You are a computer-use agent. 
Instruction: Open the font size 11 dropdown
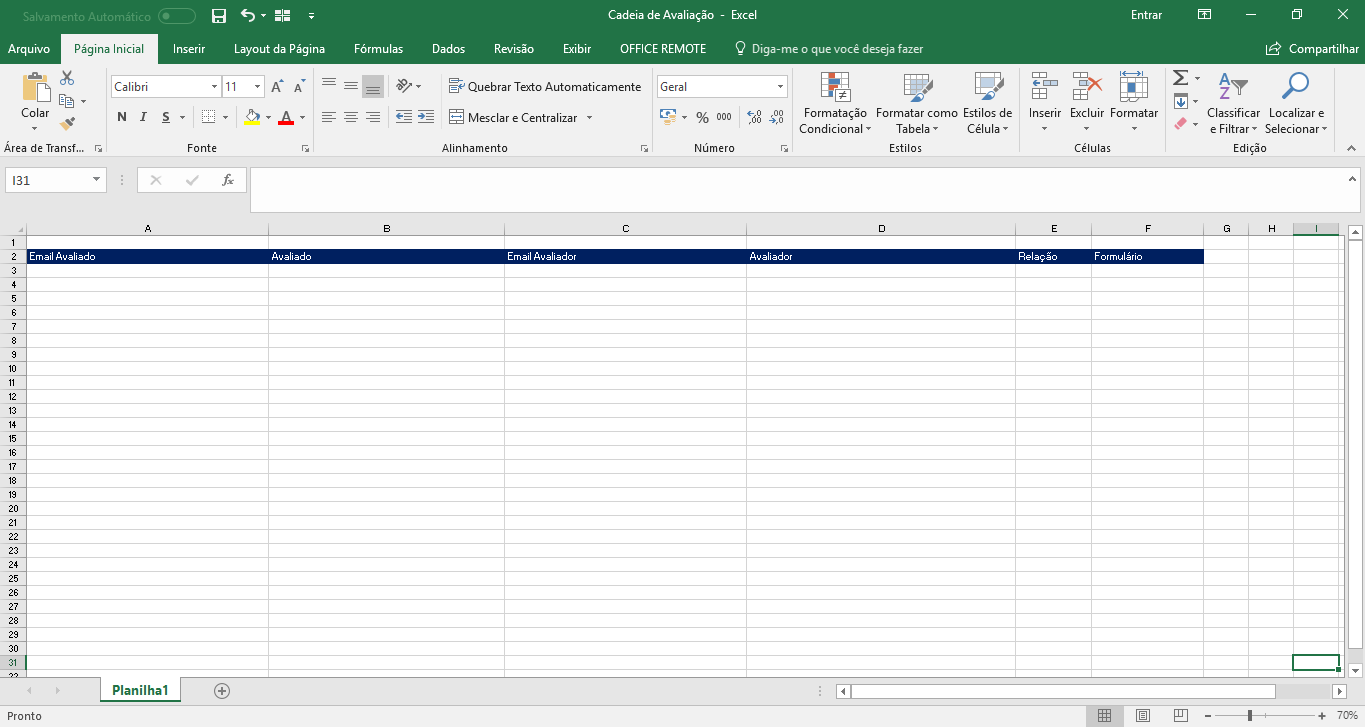pyautogui.click(x=258, y=87)
